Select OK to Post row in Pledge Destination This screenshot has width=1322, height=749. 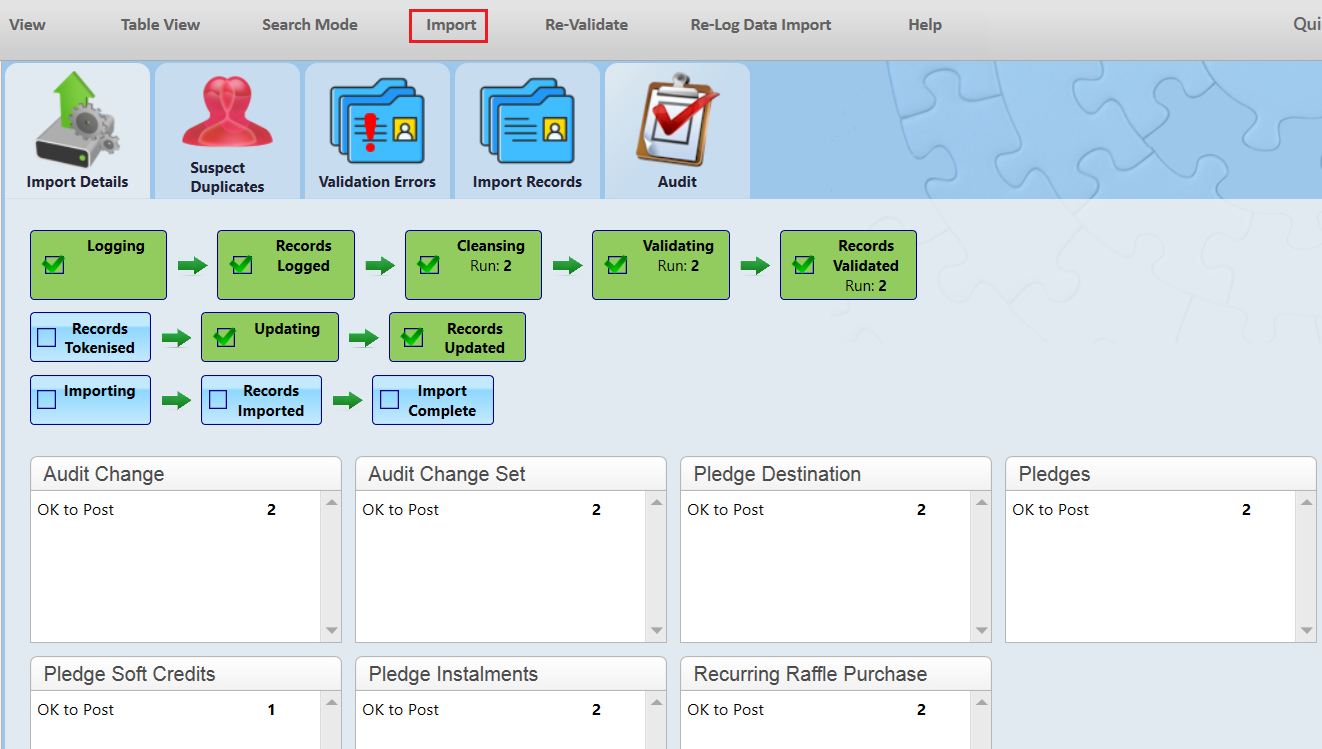pyautogui.click(x=826, y=510)
